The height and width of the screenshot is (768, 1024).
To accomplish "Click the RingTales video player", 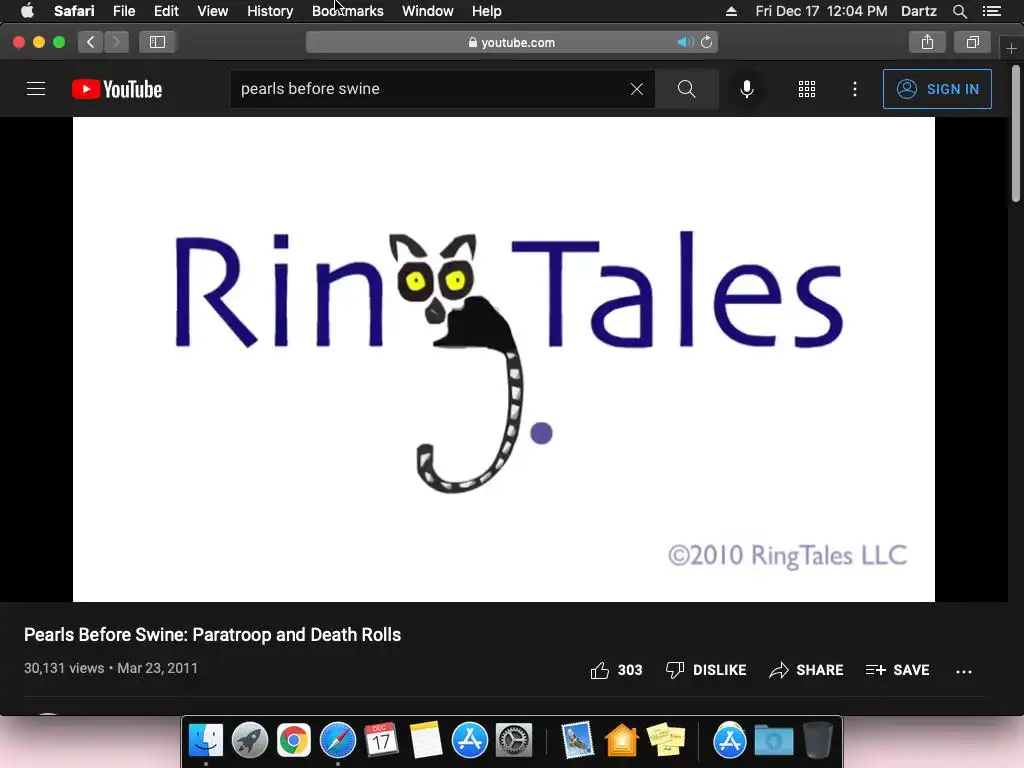I will 504,359.
